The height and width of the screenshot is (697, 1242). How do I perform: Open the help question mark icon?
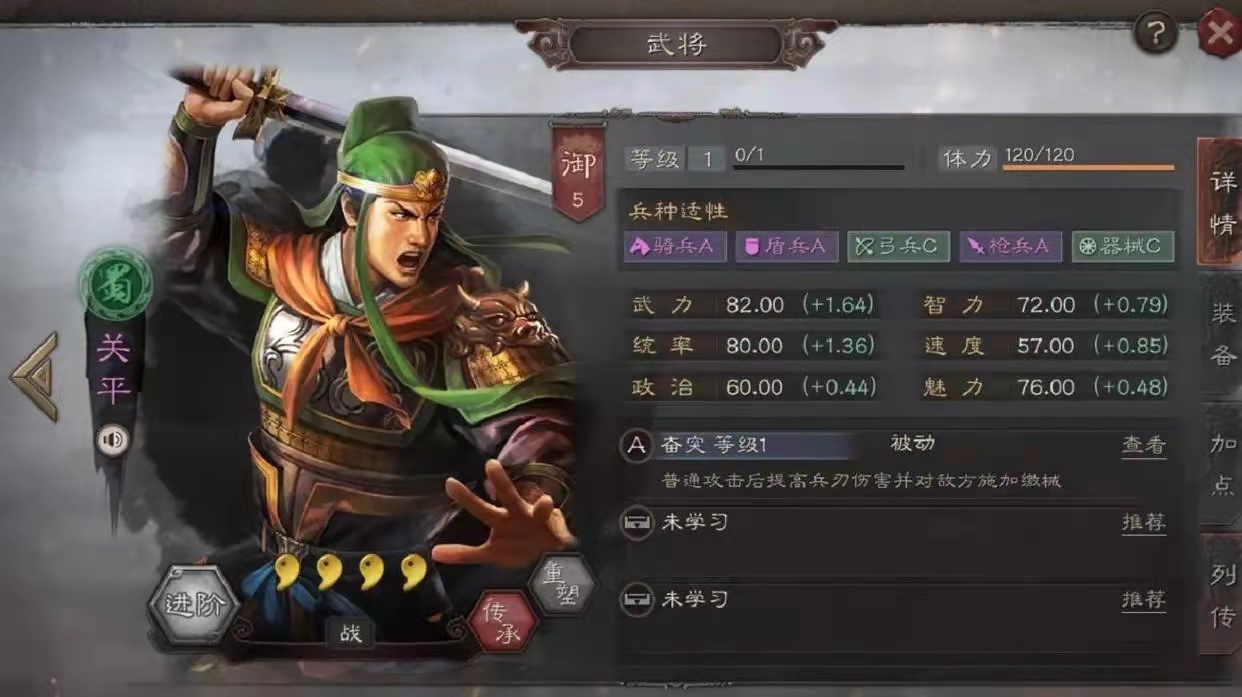pyautogui.click(x=1155, y=35)
